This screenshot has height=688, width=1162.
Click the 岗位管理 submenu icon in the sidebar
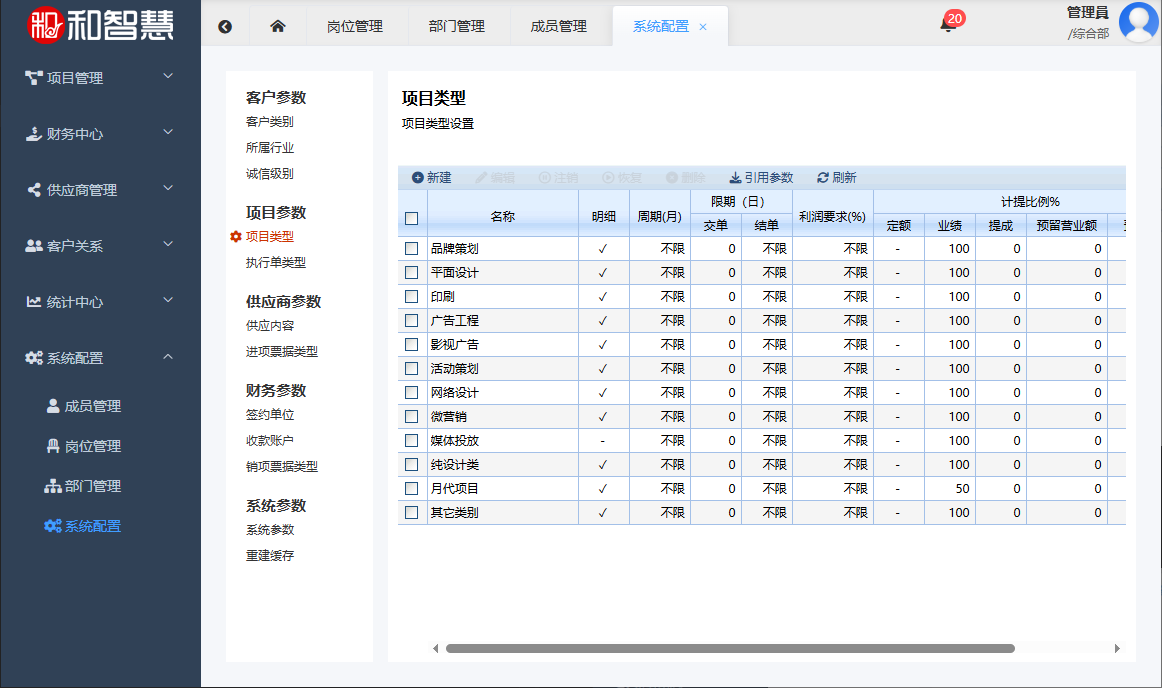pyautogui.click(x=53, y=446)
